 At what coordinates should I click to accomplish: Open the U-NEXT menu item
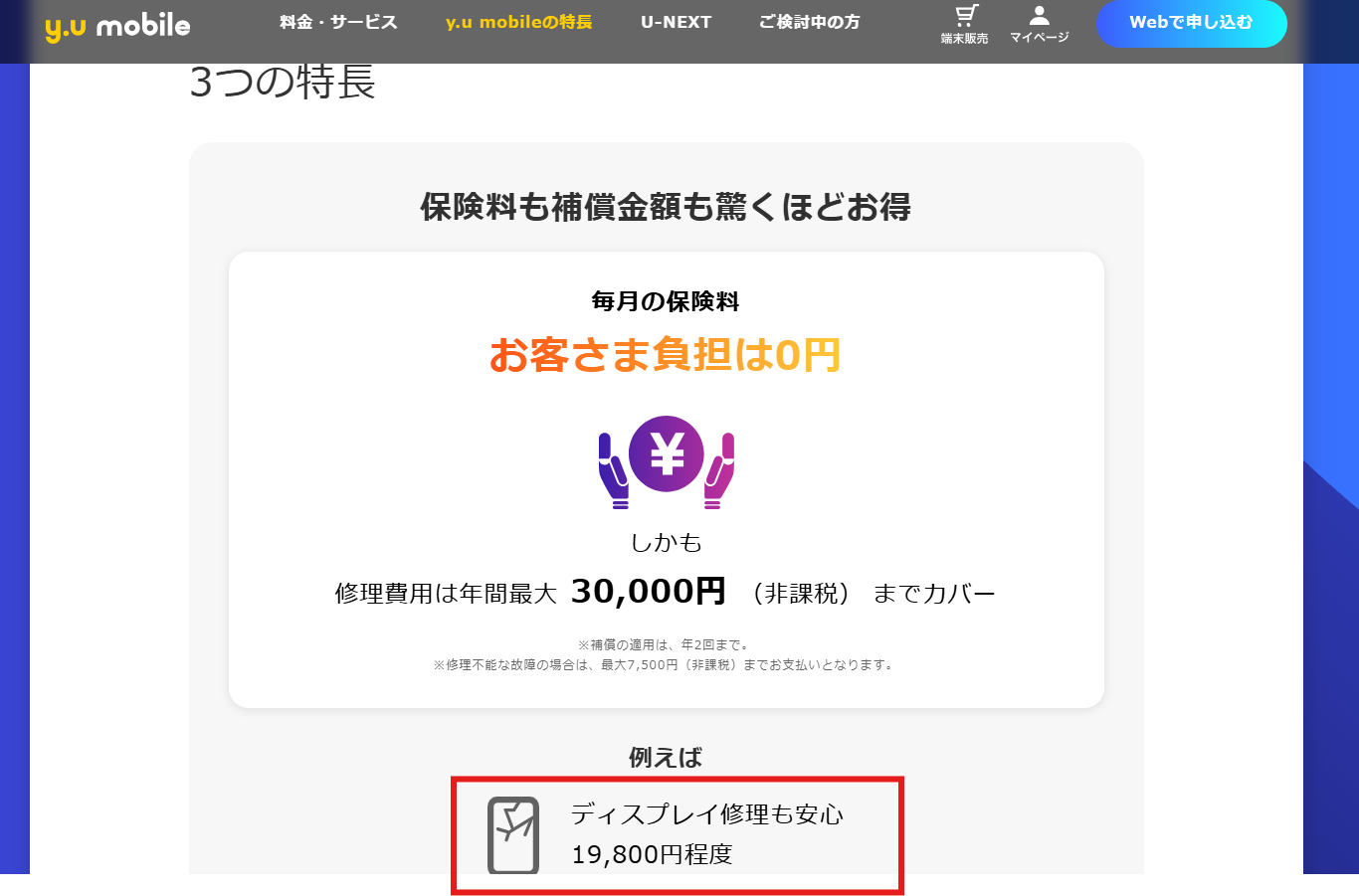[677, 22]
